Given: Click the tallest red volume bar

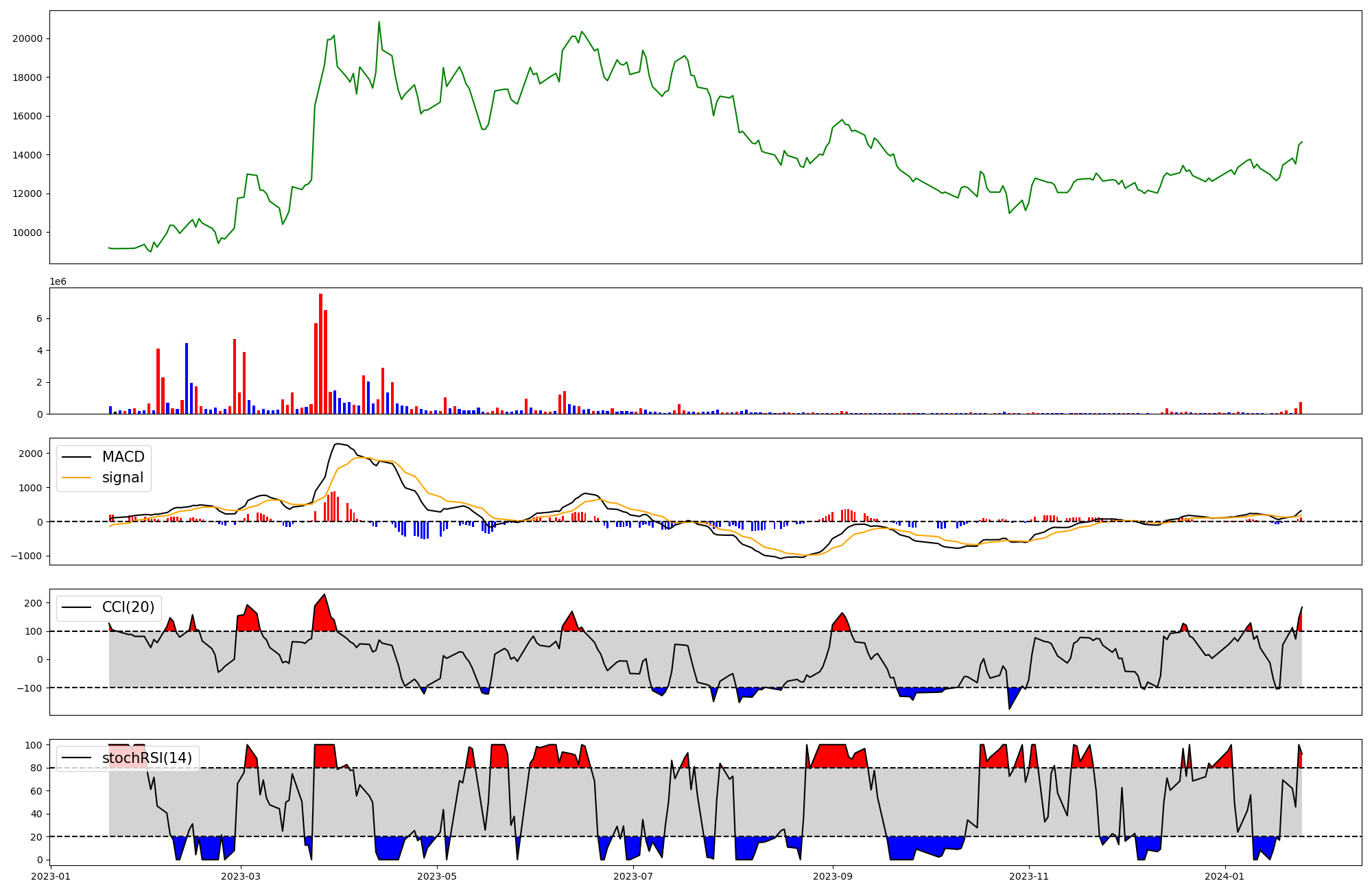Looking at the screenshot, I should coord(320,353).
